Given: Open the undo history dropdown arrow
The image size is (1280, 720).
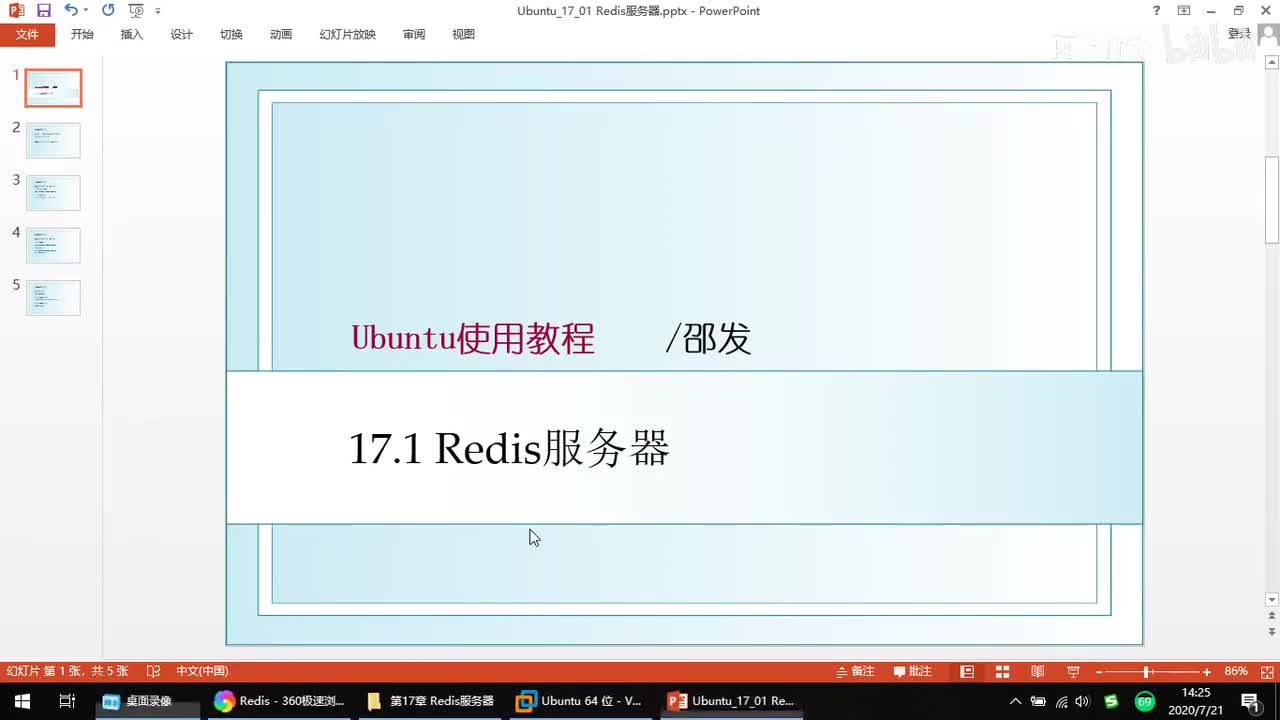Looking at the screenshot, I should (x=86, y=10).
